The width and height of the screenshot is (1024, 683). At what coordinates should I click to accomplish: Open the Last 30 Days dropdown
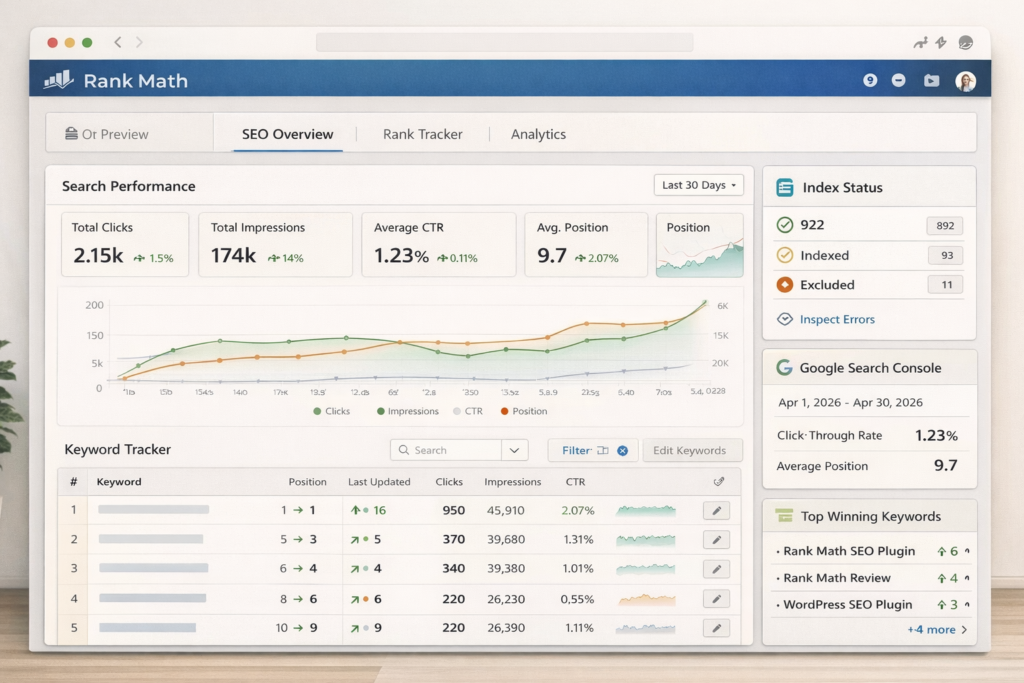(x=698, y=185)
